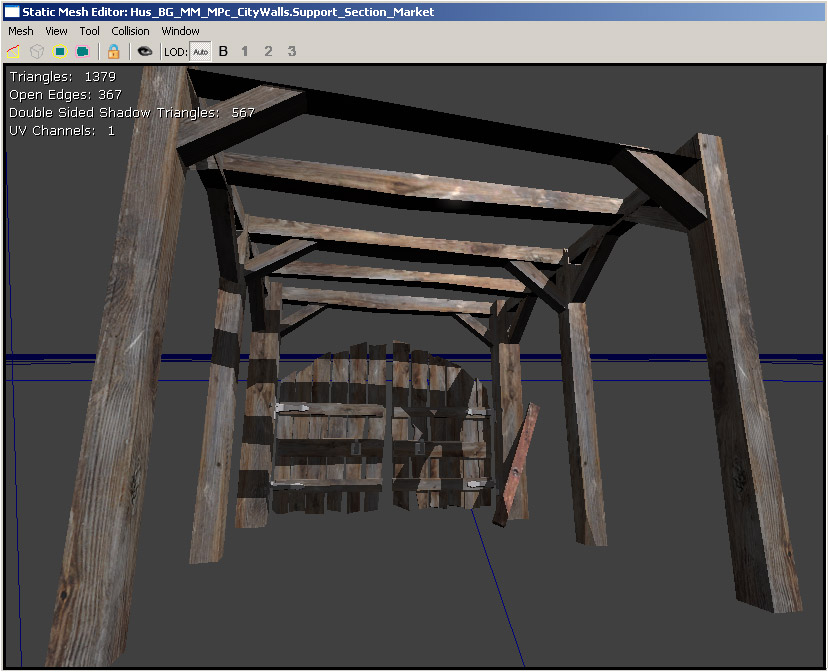
Task: Select LOD level 1
Action: (x=245, y=51)
